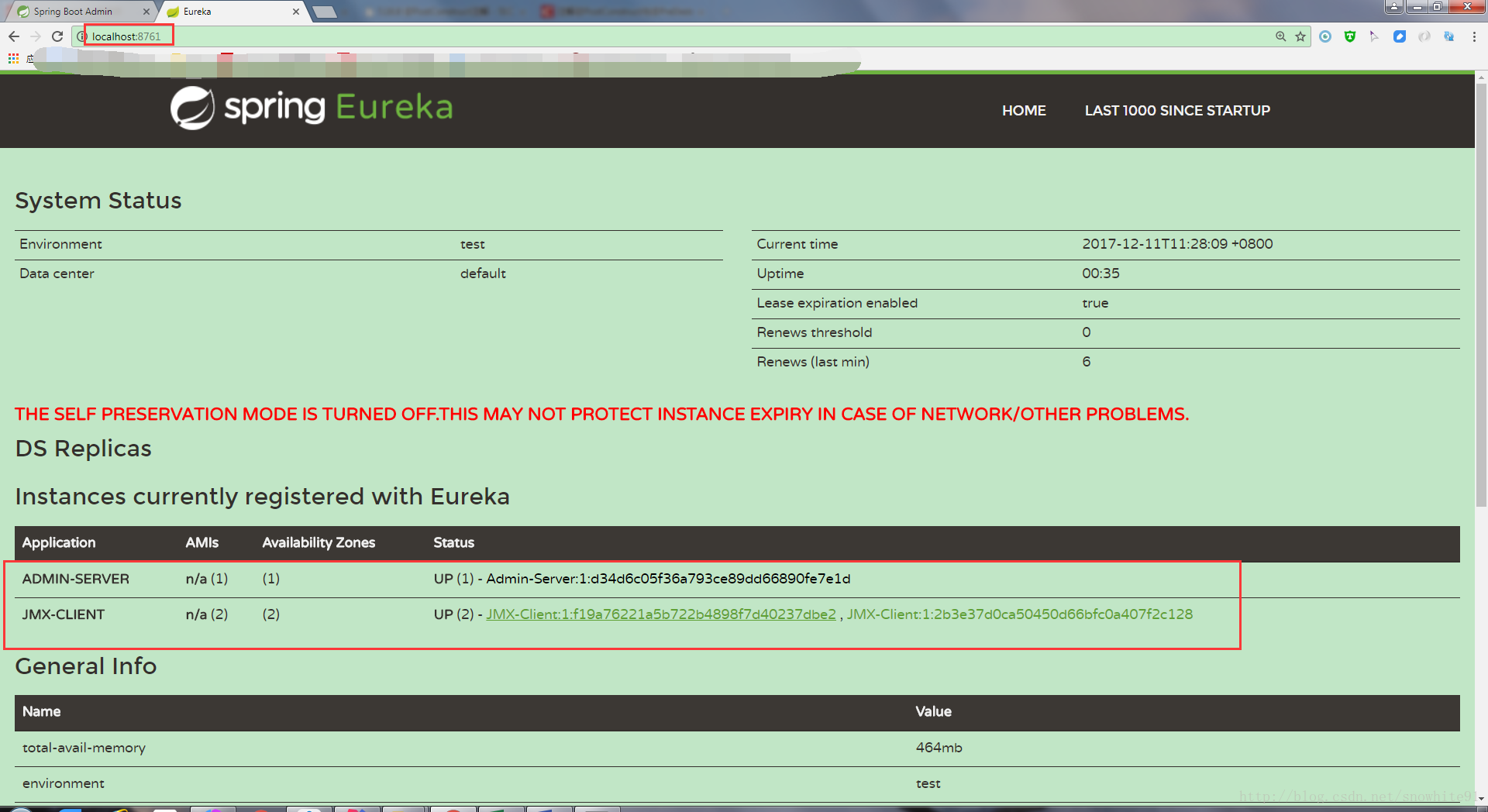
Task: Click the page scroll-up arrow
Action: [x=1481, y=77]
